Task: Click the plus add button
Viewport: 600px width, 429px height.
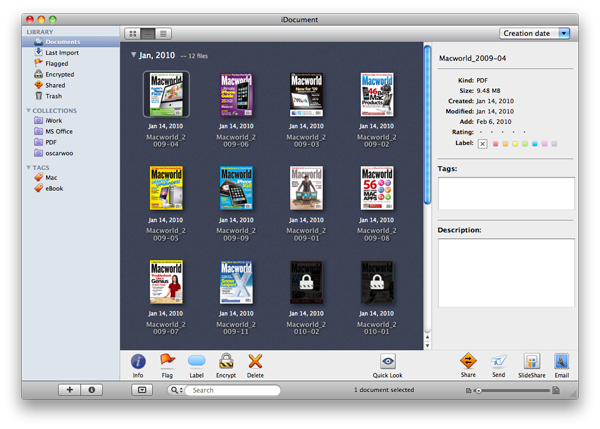Action: 69,390
